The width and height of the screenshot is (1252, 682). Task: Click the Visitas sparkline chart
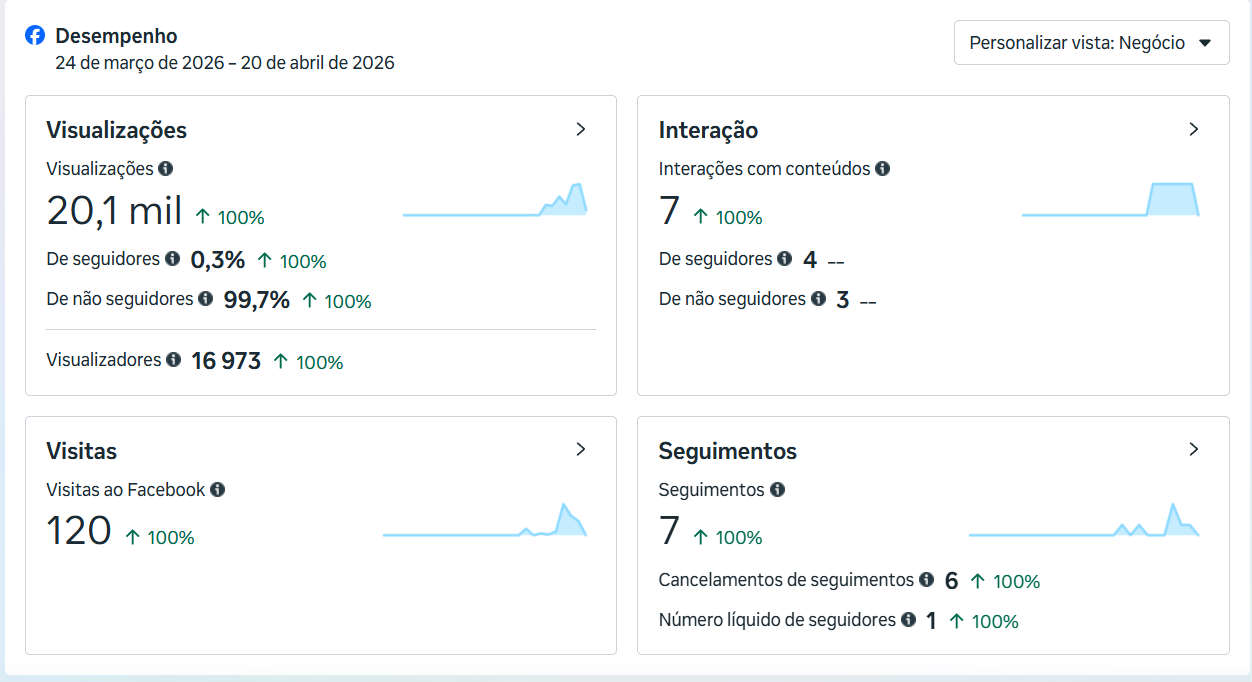(x=485, y=520)
